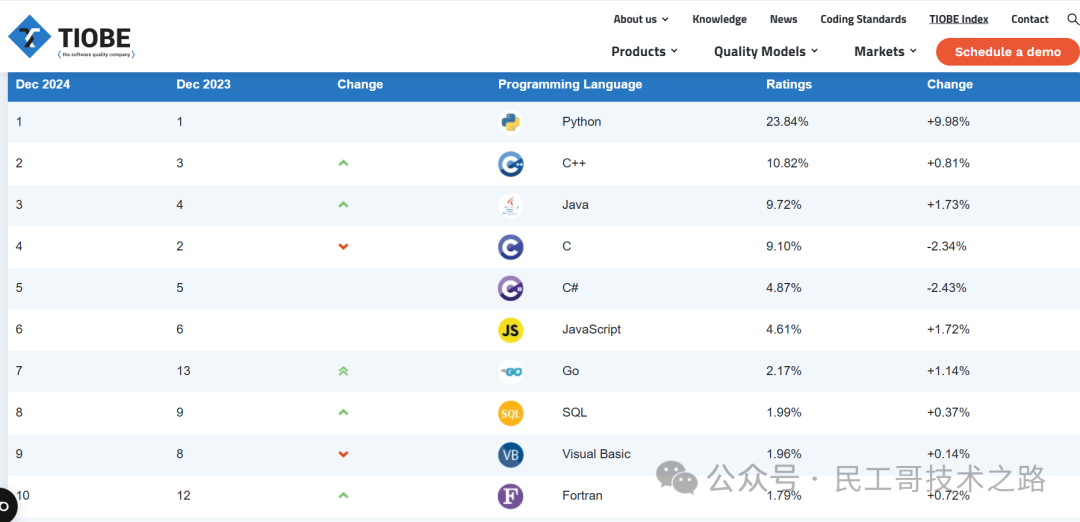Click the Python language icon
Image resolution: width=1080 pixels, height=522 pixels.
click(510, 122)
